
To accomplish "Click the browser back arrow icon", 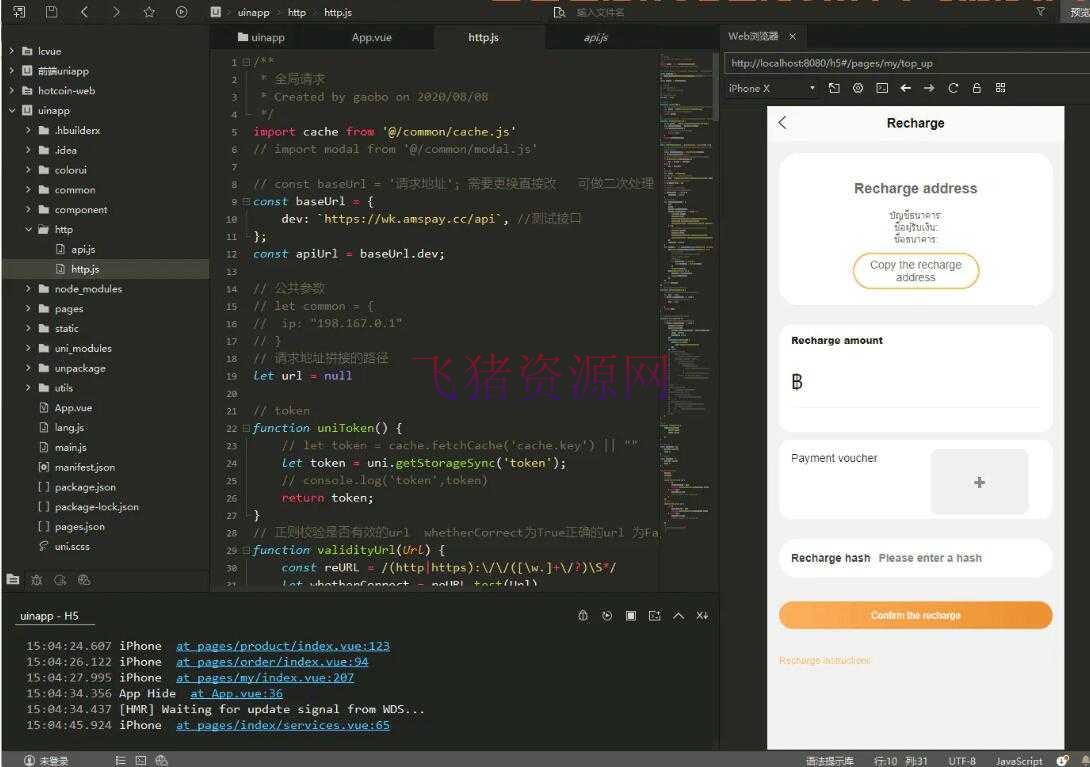I will (x=905, y=88).
